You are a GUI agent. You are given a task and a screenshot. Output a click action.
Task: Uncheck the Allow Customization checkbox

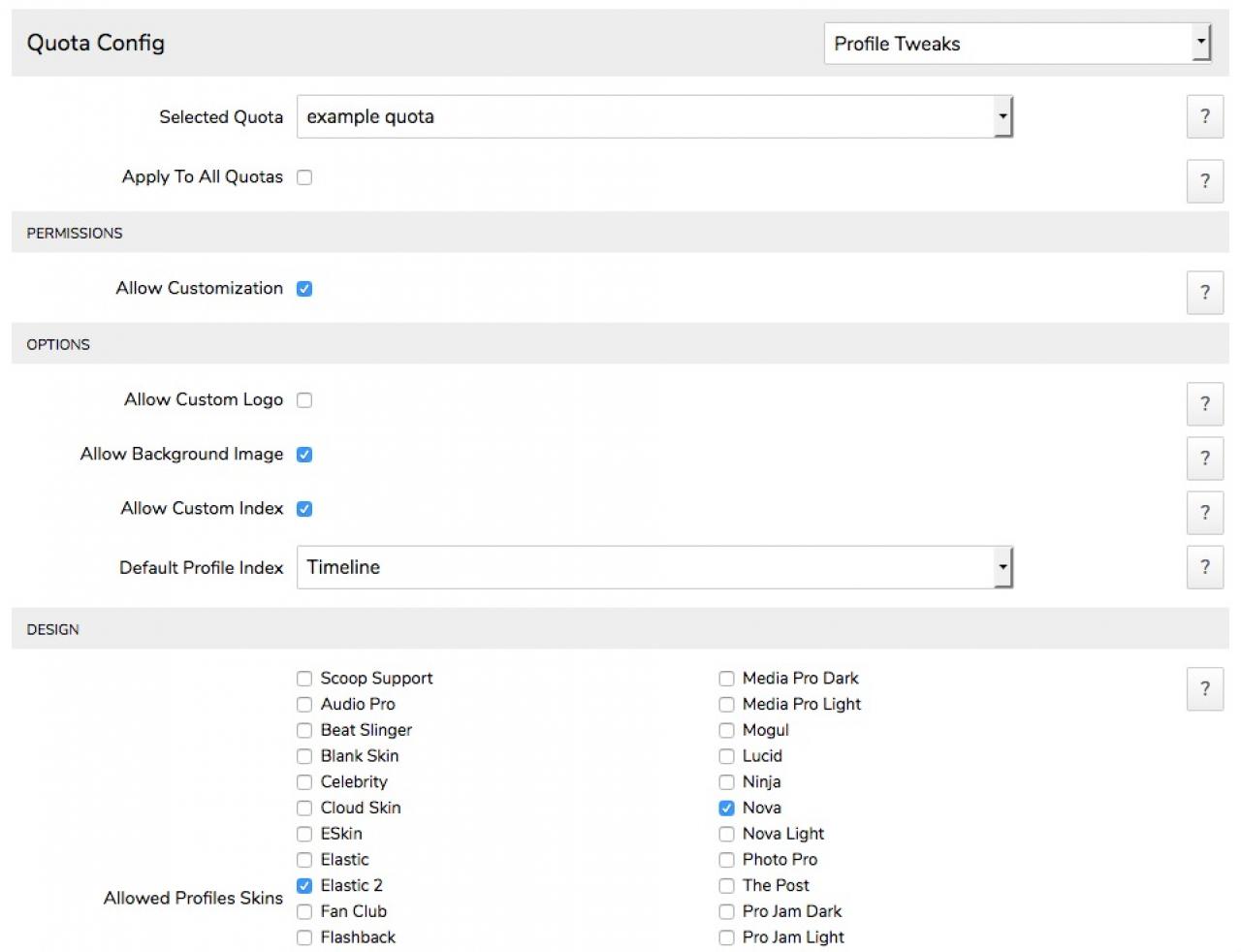click(x=304, y=289)
